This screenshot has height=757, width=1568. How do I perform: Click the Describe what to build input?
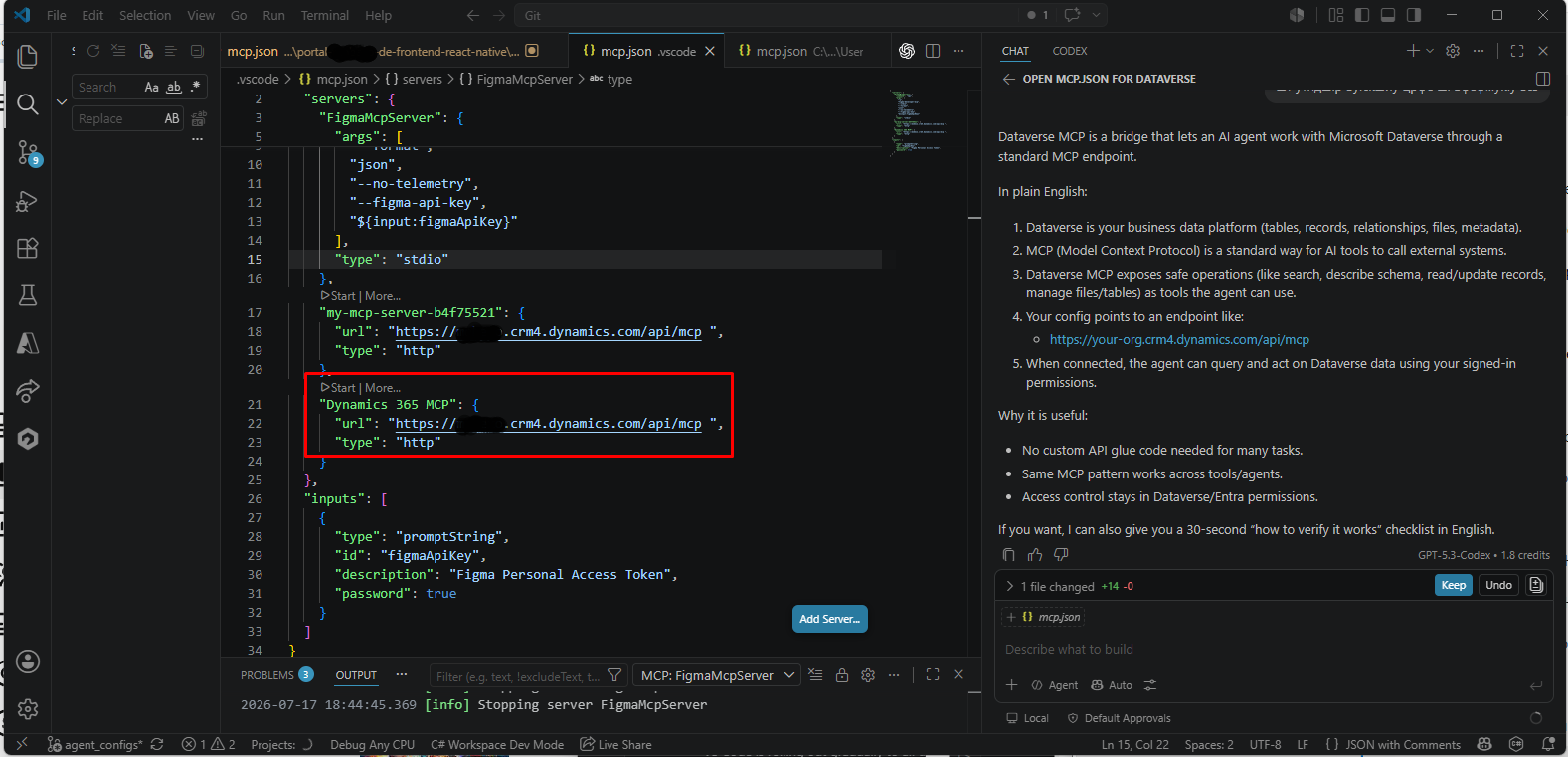pos(1274,649)
